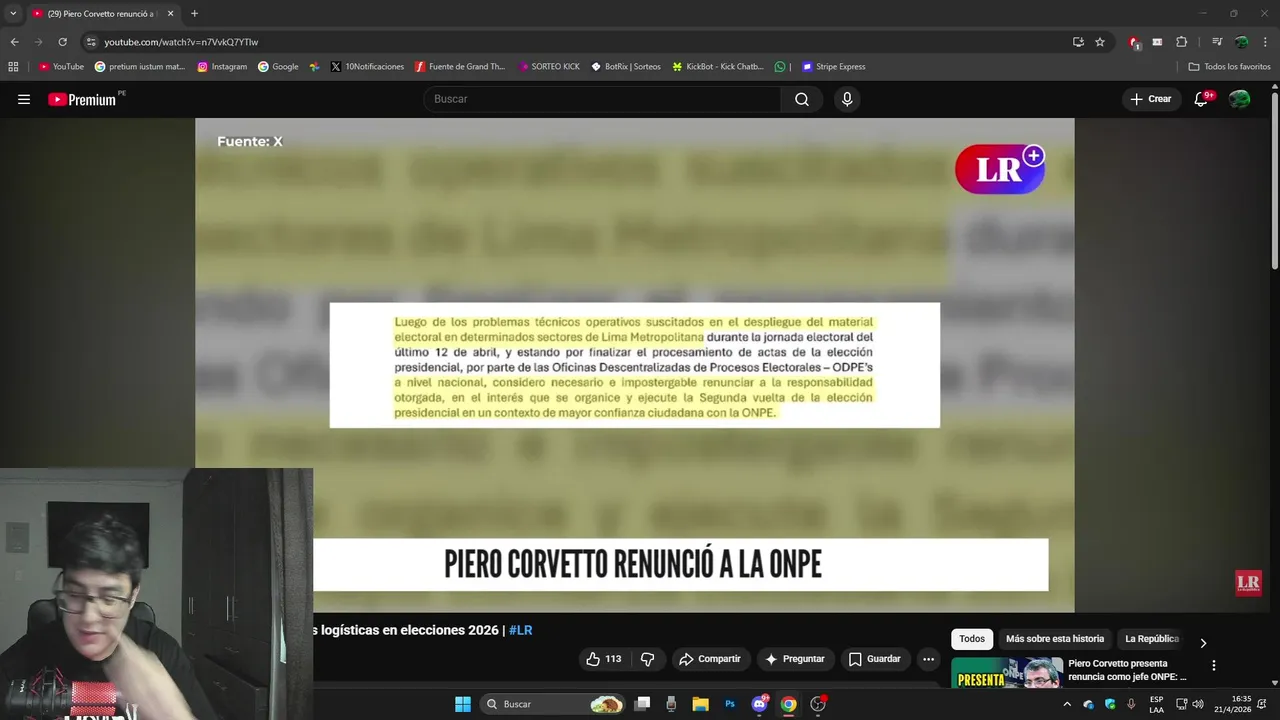Close the Piero Corvetto YouTube tab
The image size is (1280, 720).
170,13
